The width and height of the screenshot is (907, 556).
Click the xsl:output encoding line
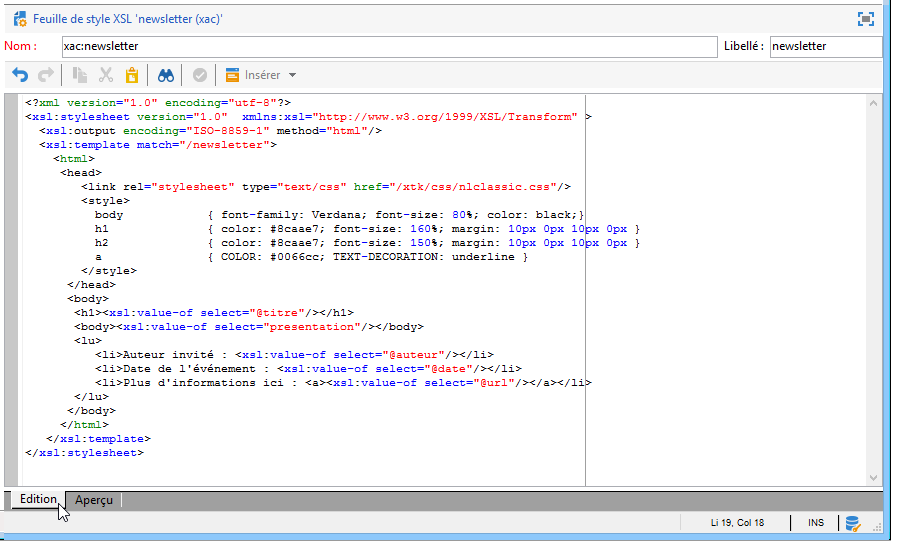[210, 131]
